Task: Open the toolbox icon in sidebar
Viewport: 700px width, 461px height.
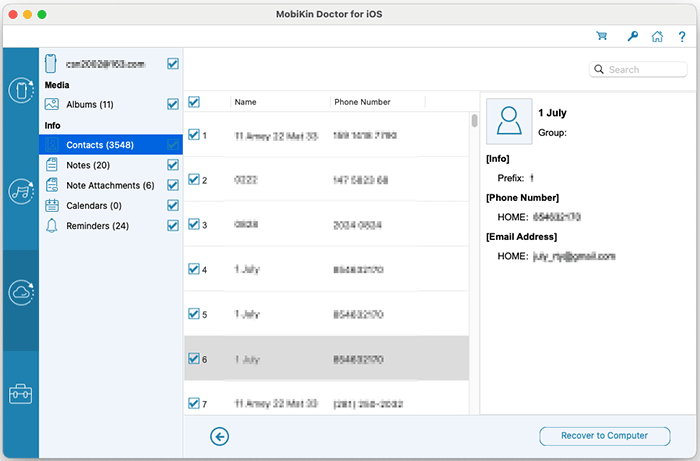Action: (21, 394)
